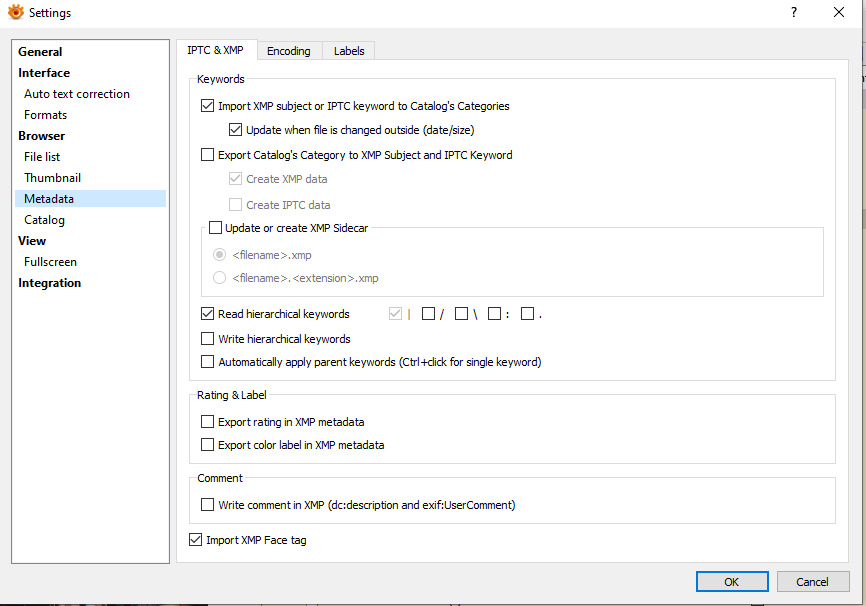The image size is (866, 606).
Task: Enable Export Catalog's Category to XMP Subject
Action: coord(208,155)
